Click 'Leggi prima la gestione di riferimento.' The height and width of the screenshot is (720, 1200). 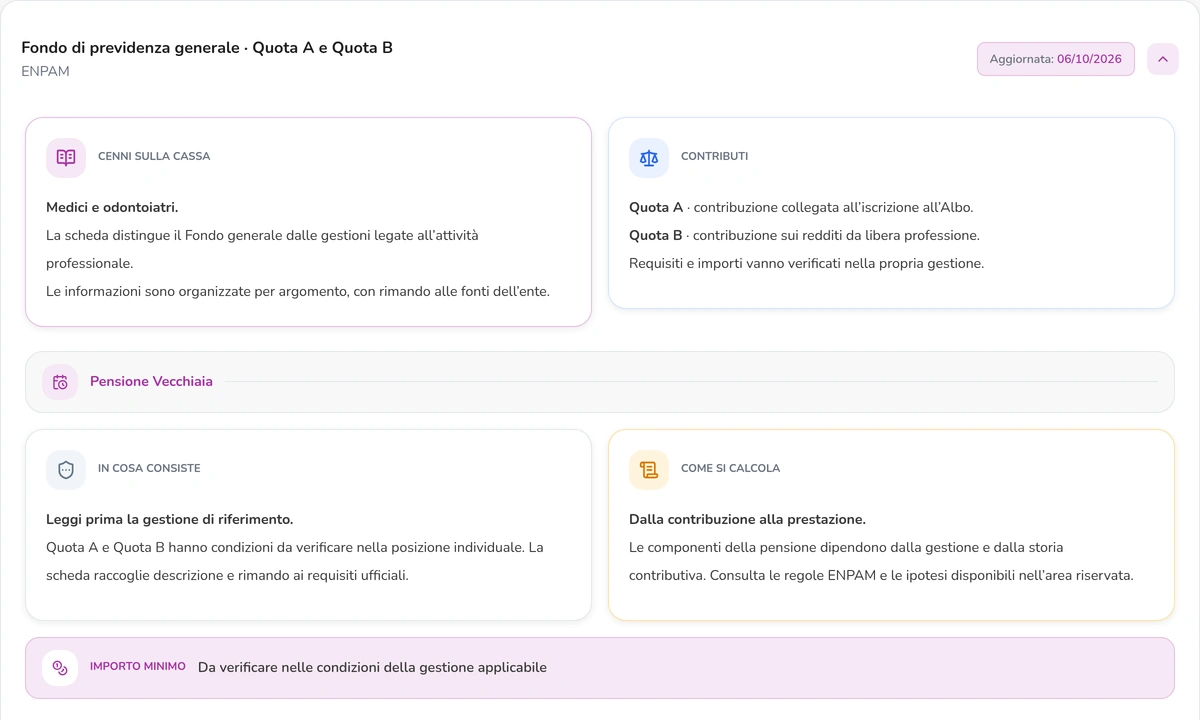pyautogui.click(x=170, y=520)
